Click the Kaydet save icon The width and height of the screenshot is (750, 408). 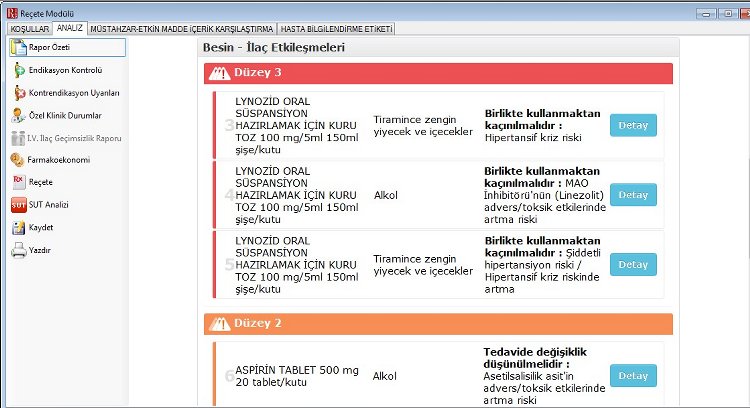(x=19, y=228)
